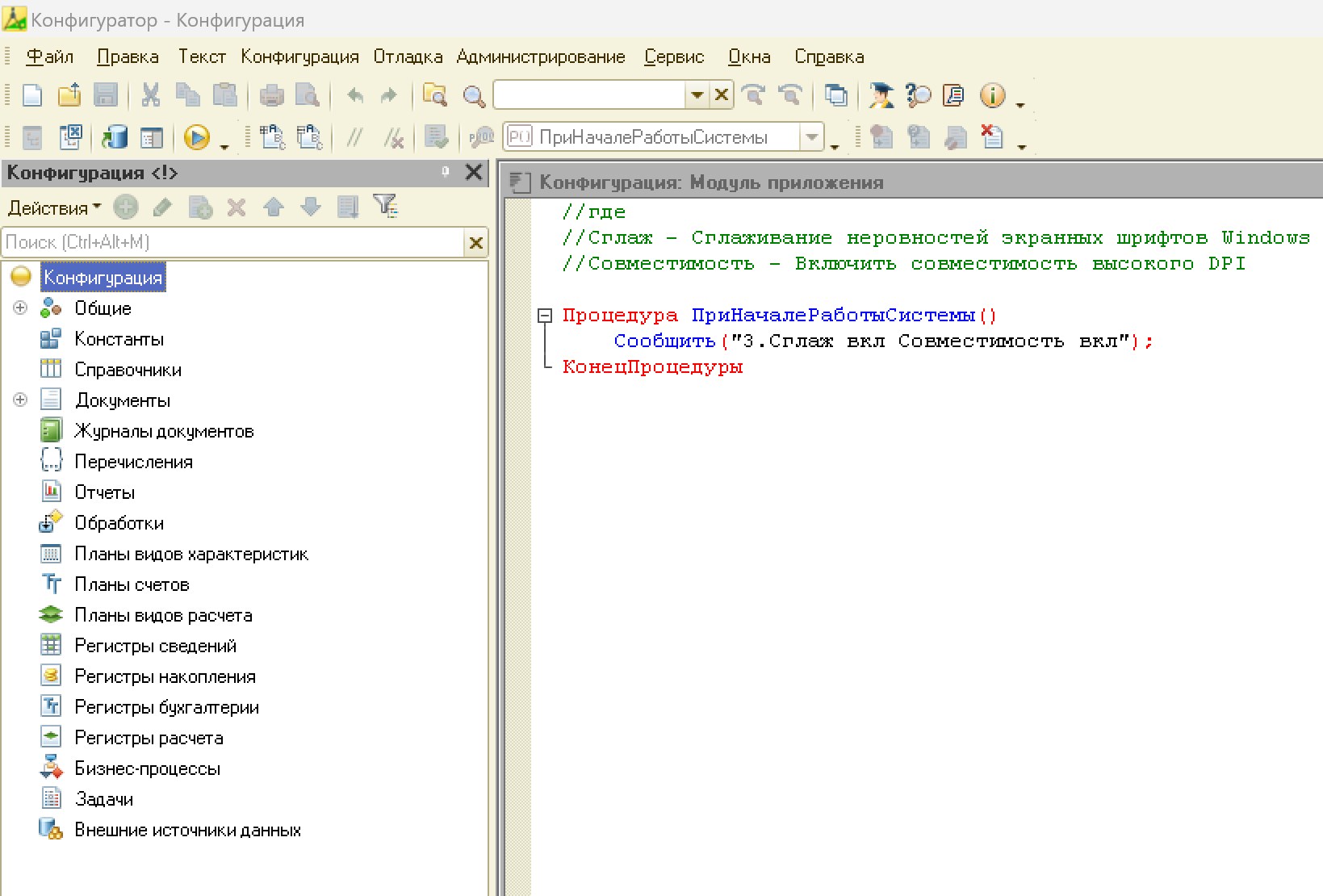Click the Remove comment icon
Screen dimensions: 1323x896
point(393,138)
